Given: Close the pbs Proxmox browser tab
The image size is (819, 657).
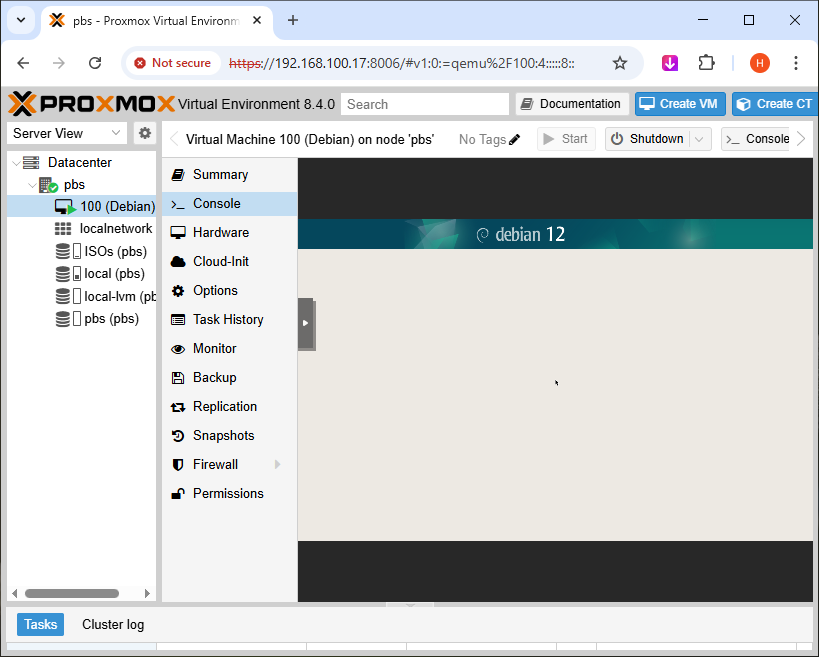Looking at the screenshot, I should [257, 20].
